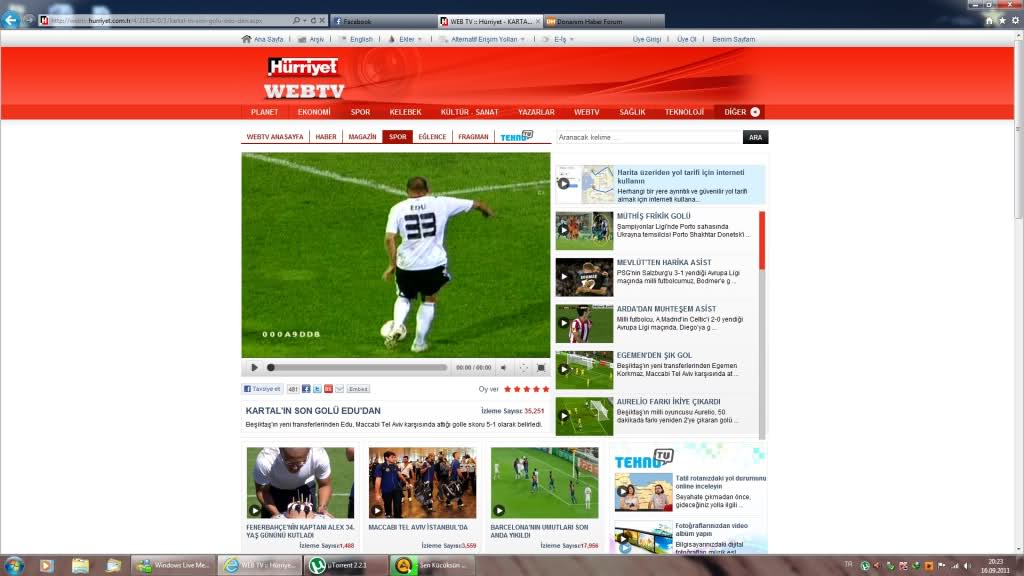Open MEVLÜT'TEN HARİKA ASİST video
This screenshot has height=576, width=1024.
[584, 277]
